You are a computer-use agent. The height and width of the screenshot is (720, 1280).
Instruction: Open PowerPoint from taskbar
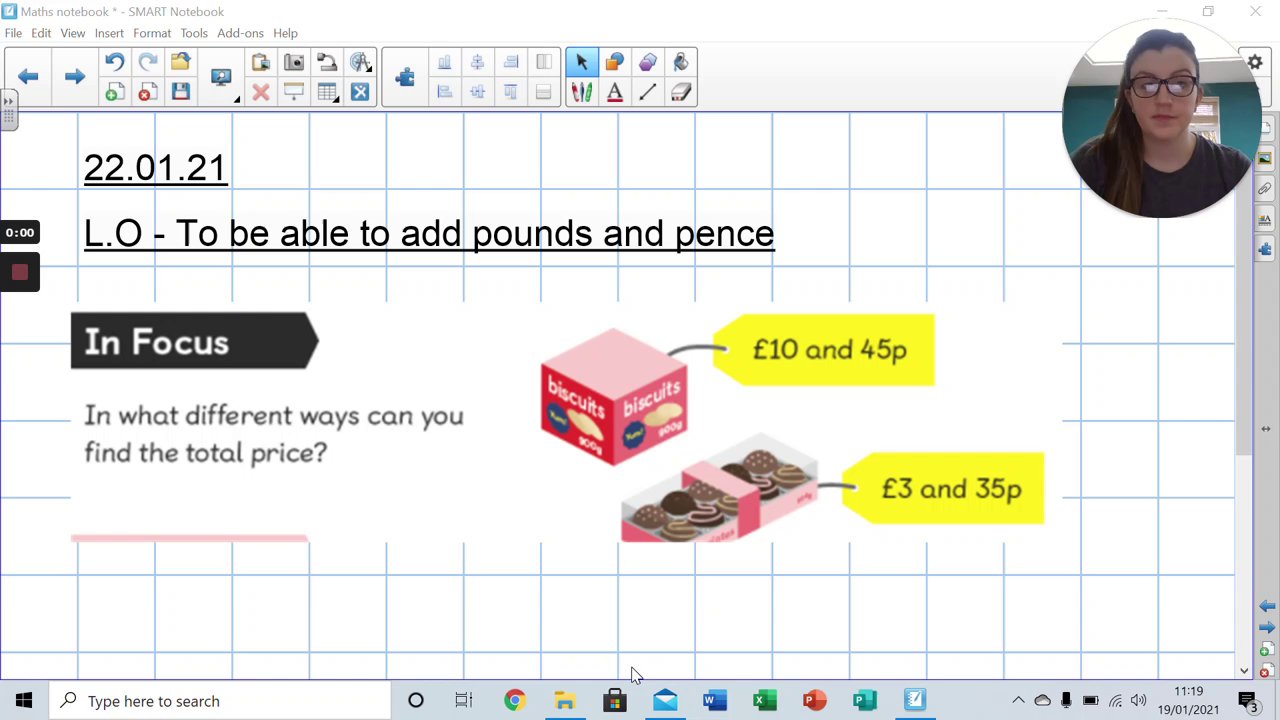point(814,701)
